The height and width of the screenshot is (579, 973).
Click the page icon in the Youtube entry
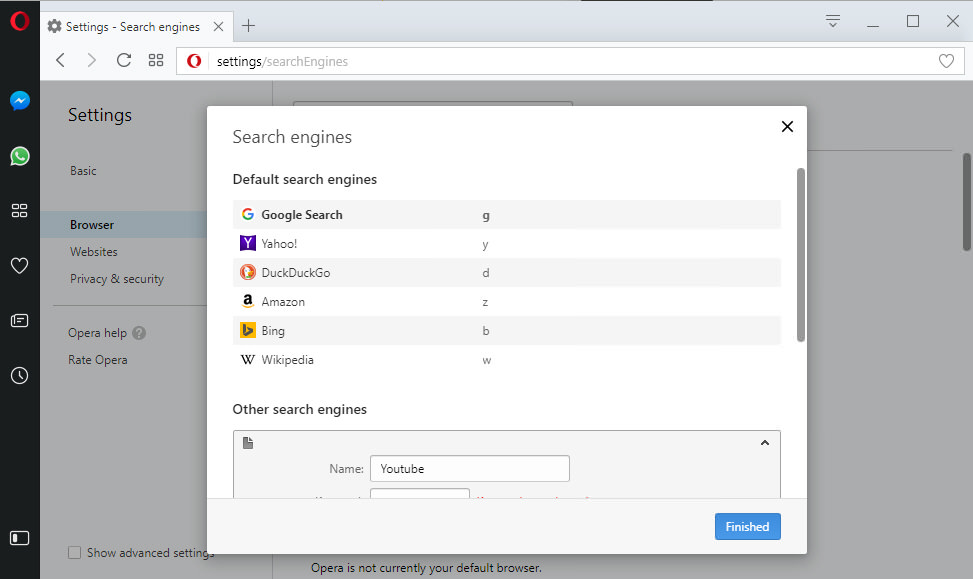(248, 443)
